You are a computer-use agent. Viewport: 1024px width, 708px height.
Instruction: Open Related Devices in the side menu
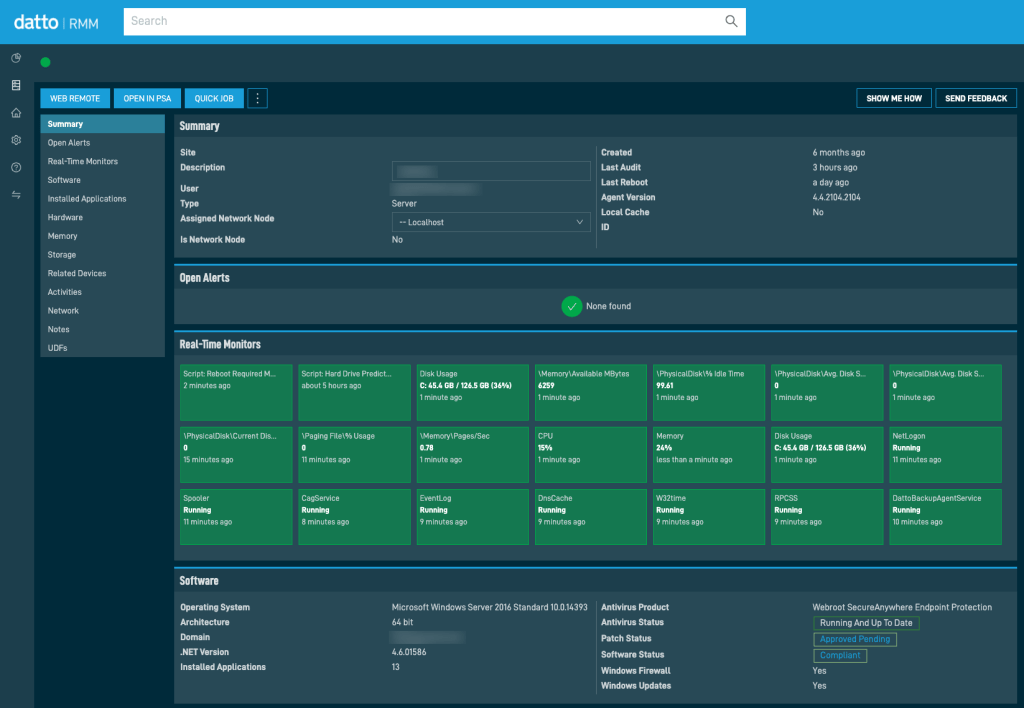pos(103,273)
